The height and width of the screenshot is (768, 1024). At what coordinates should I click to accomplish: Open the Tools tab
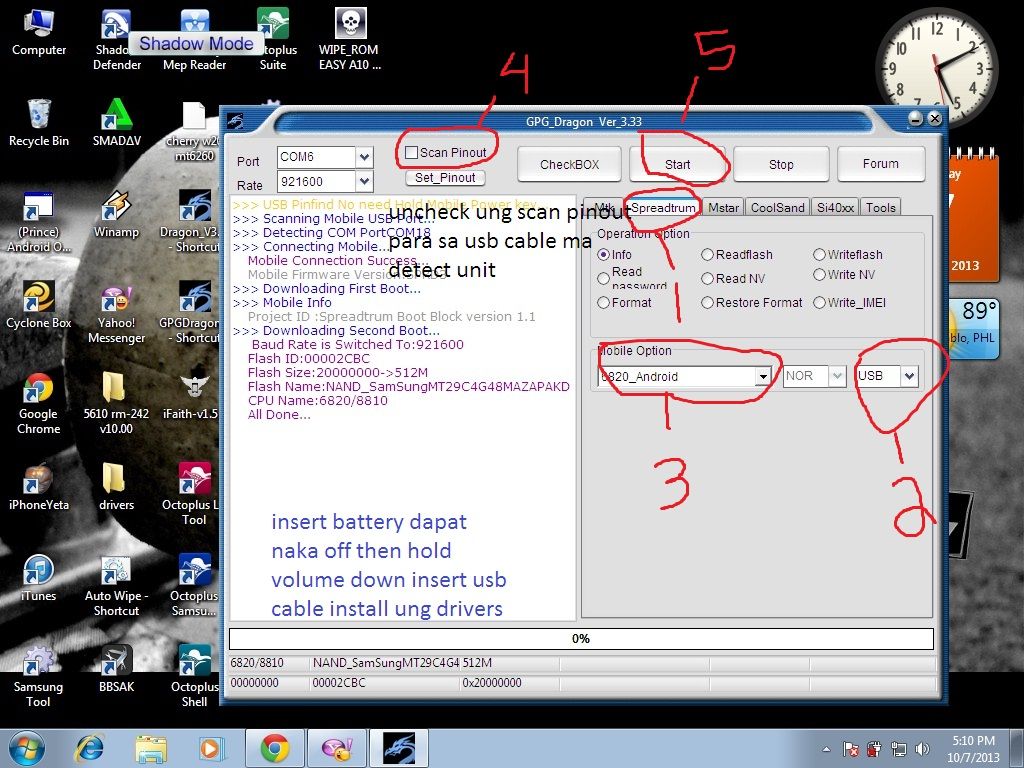coord(880,208)
